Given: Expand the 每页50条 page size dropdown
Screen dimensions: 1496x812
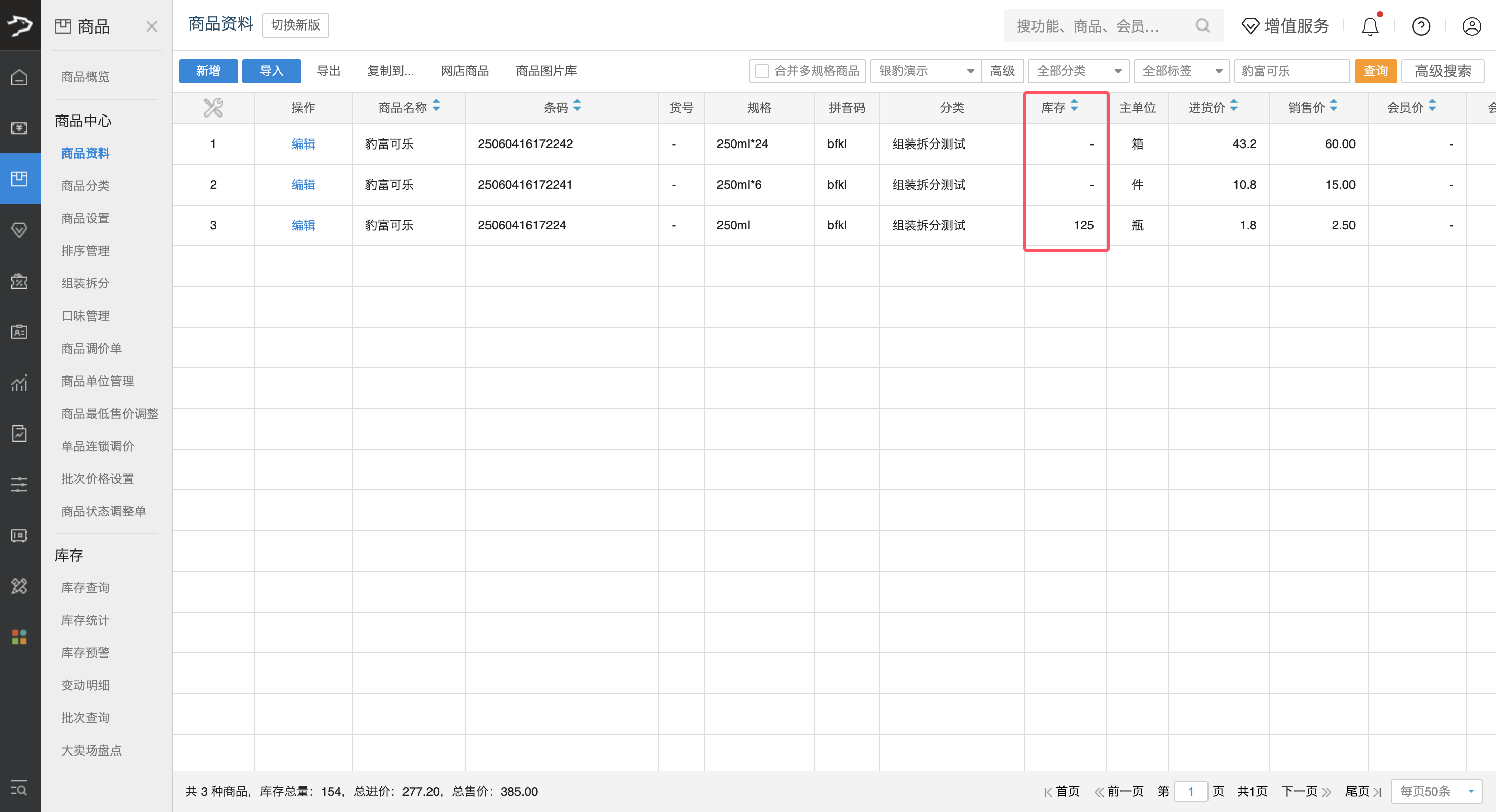Looking at the screenshot, I should (x=1435, y=791).
